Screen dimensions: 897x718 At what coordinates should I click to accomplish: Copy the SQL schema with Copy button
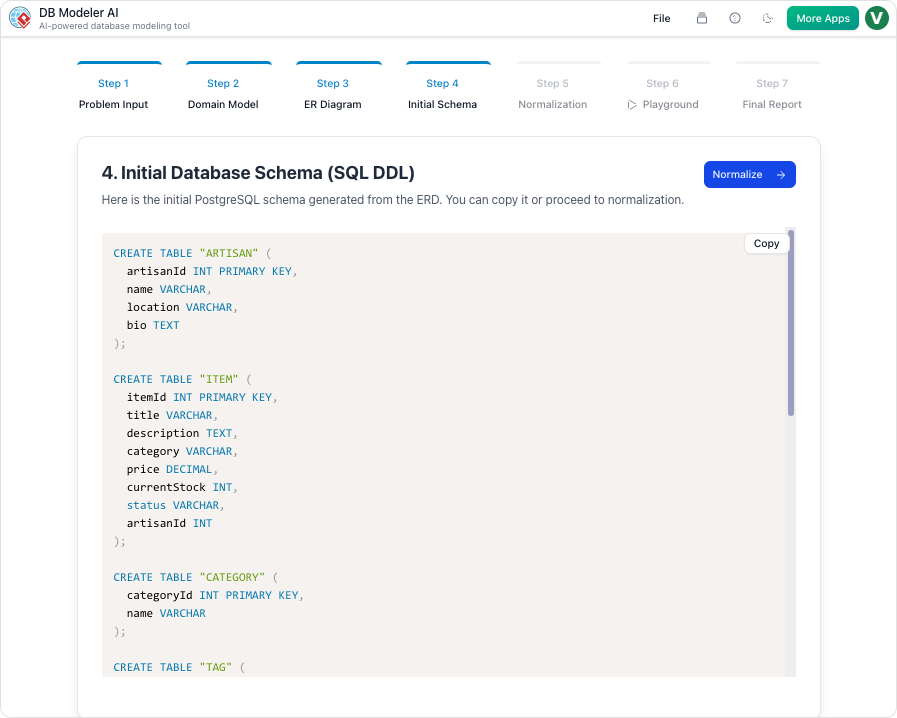(766, 243)
